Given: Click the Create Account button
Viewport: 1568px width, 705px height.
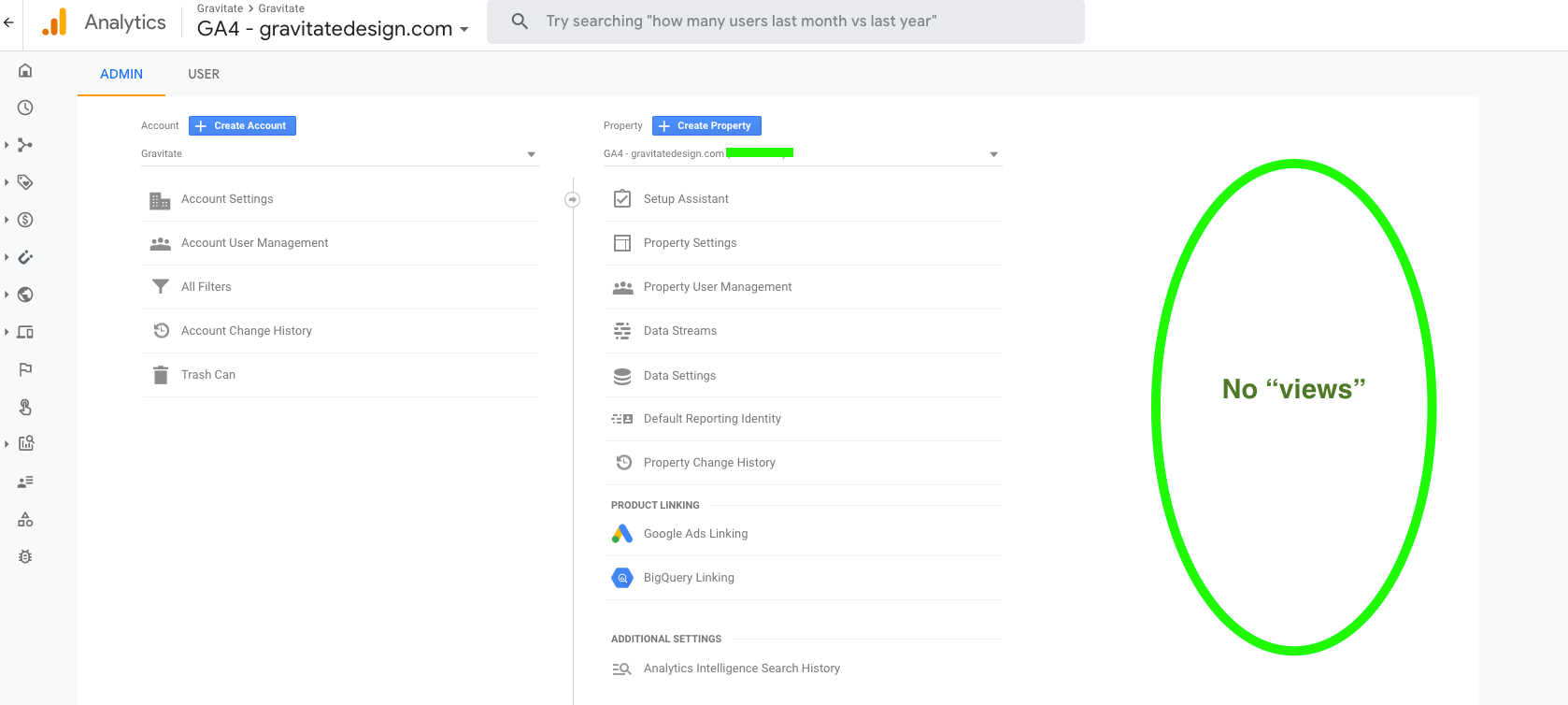Looking at the screenshot, I should (242, 125).
